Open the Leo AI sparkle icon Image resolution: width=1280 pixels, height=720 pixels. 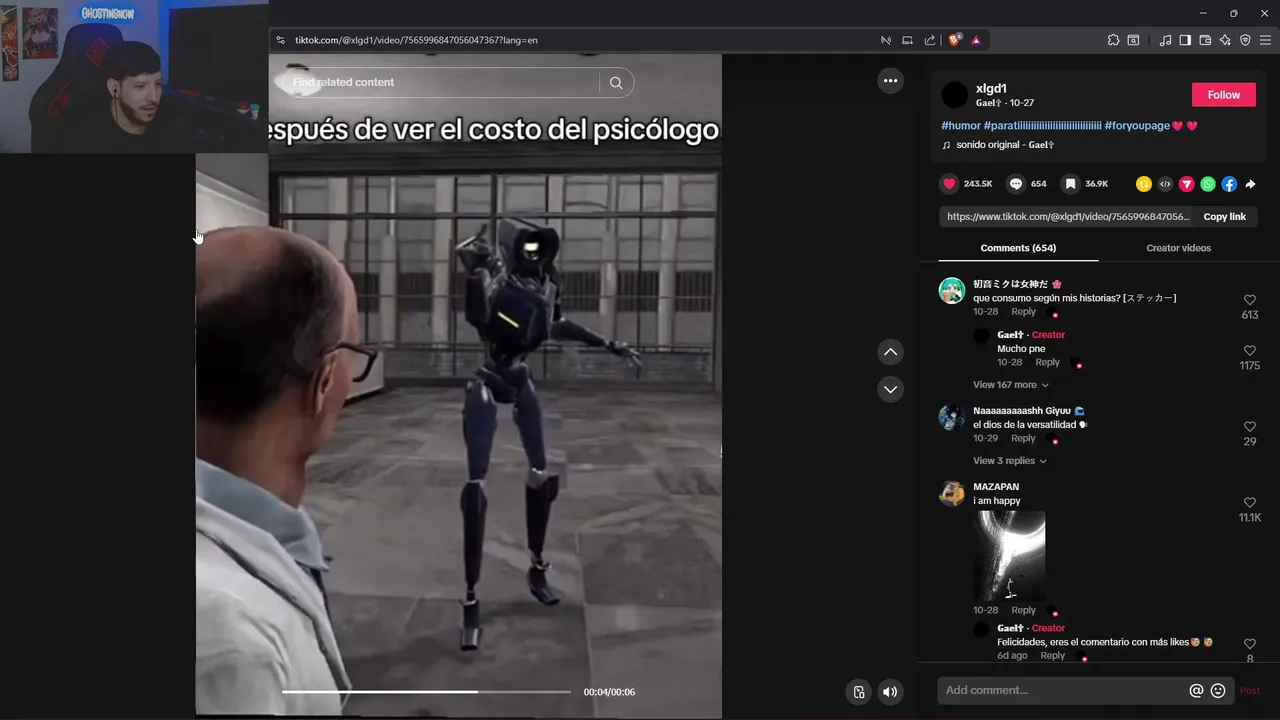(x=1225, y=40)
